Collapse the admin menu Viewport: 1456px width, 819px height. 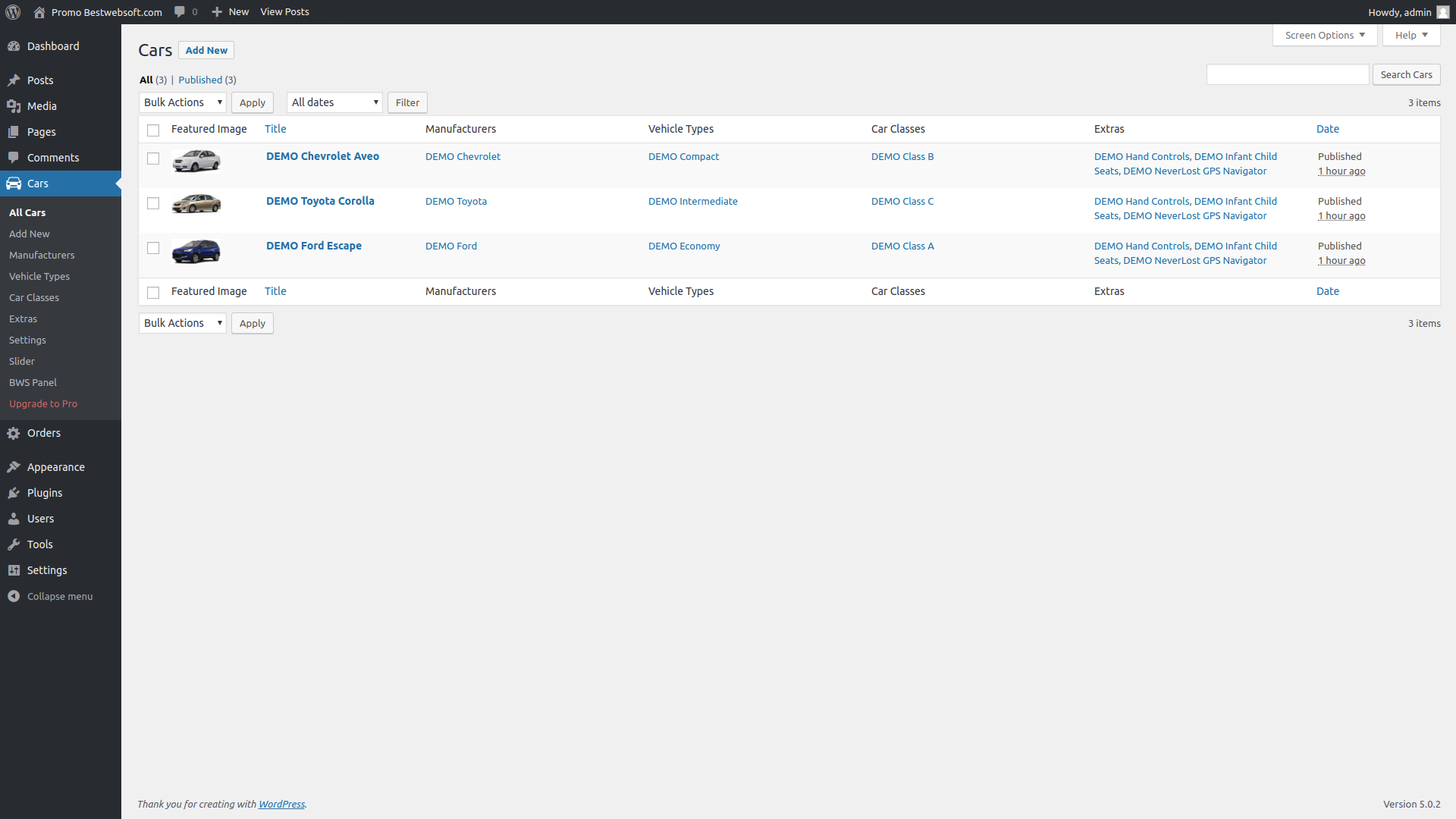50,596
